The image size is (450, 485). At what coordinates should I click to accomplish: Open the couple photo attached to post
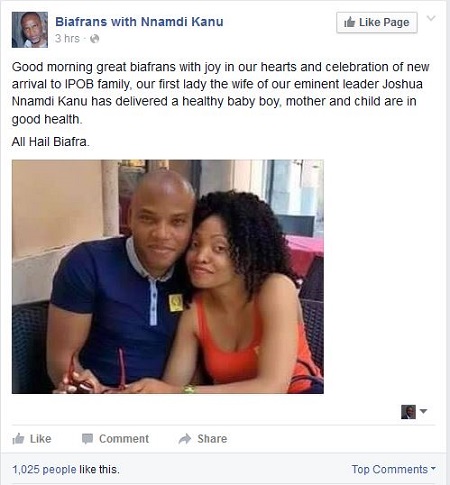click(x=168, y=277)
